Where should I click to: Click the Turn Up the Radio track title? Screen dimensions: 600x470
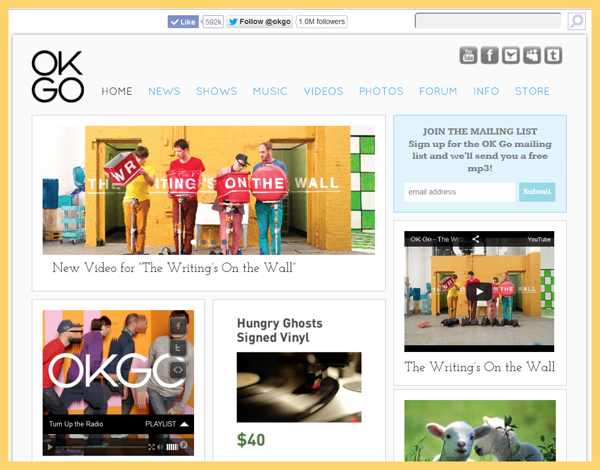pos(76,424)
